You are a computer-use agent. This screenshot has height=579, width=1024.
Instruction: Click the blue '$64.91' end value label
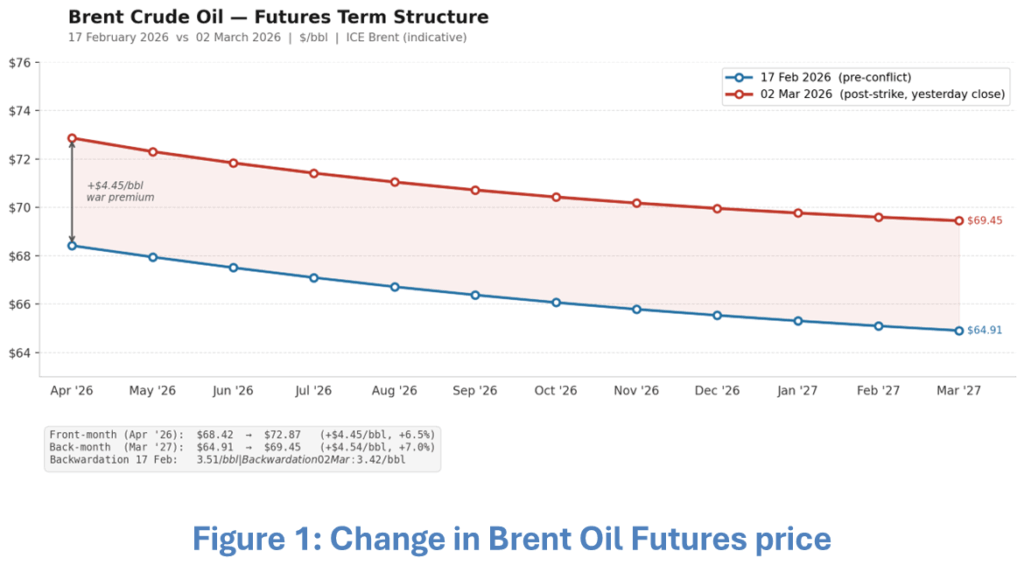pyautogui.click(x=985, y=330)
